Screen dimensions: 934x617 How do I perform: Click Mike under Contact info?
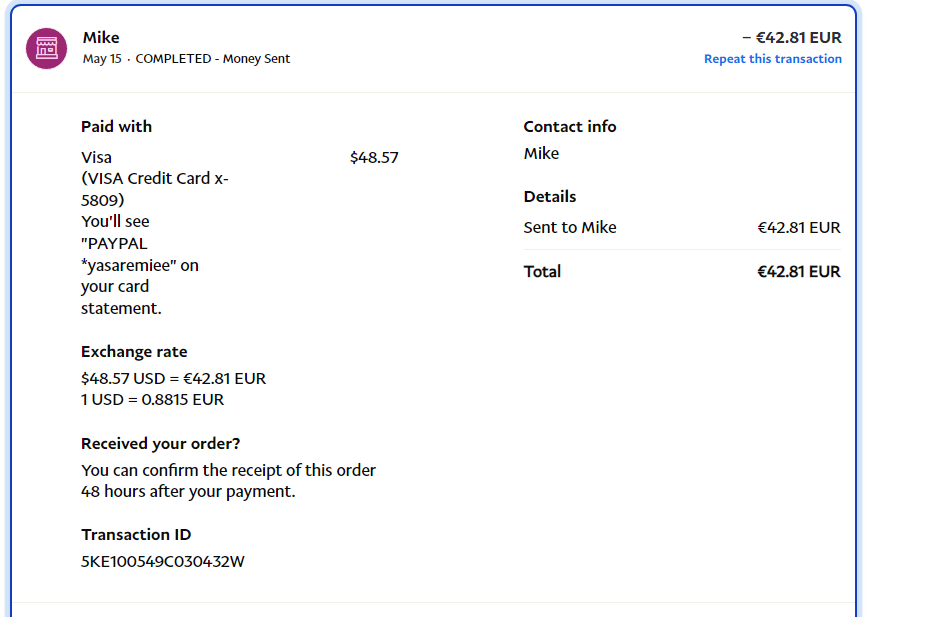click(541, 154)
